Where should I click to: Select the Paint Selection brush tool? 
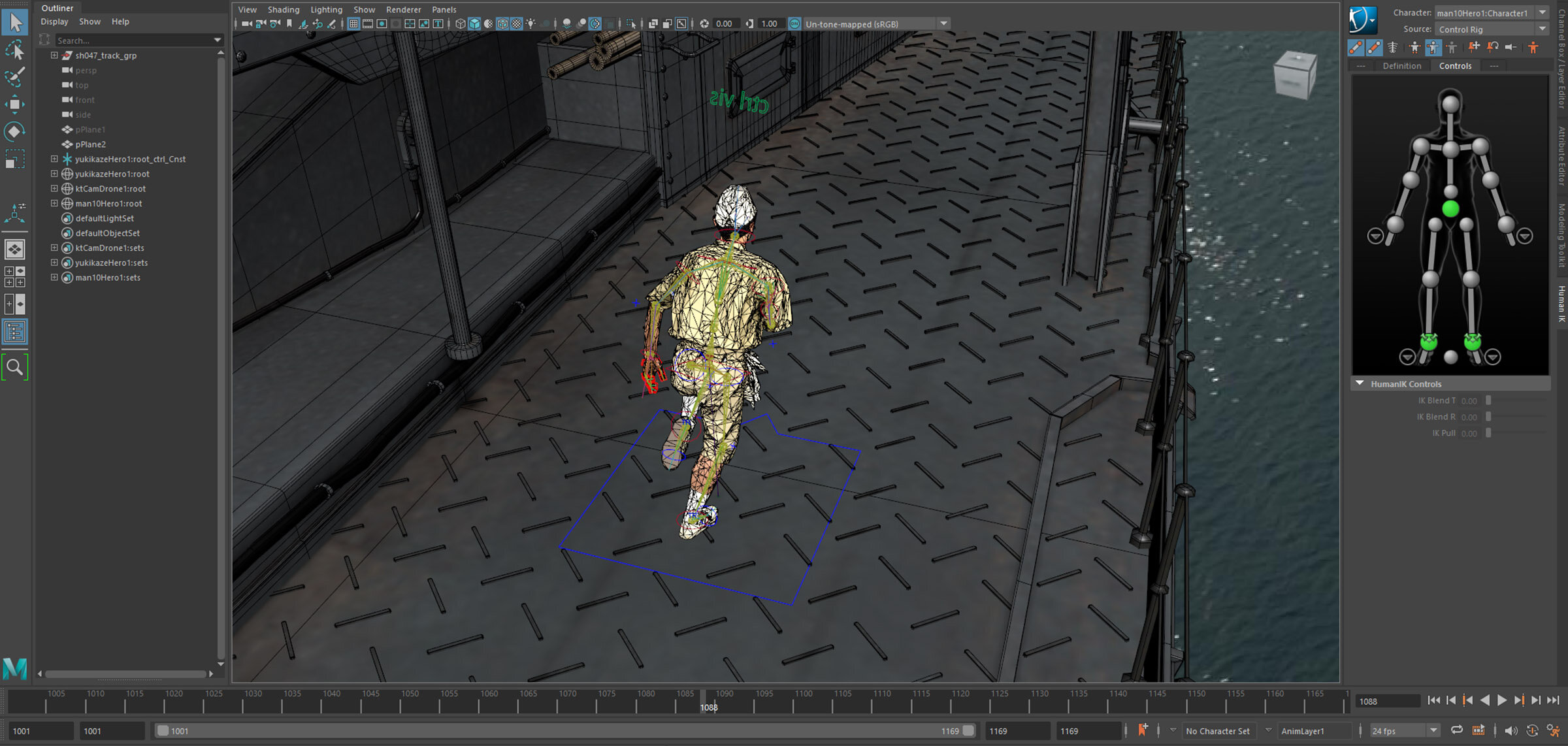click(14, 76)
